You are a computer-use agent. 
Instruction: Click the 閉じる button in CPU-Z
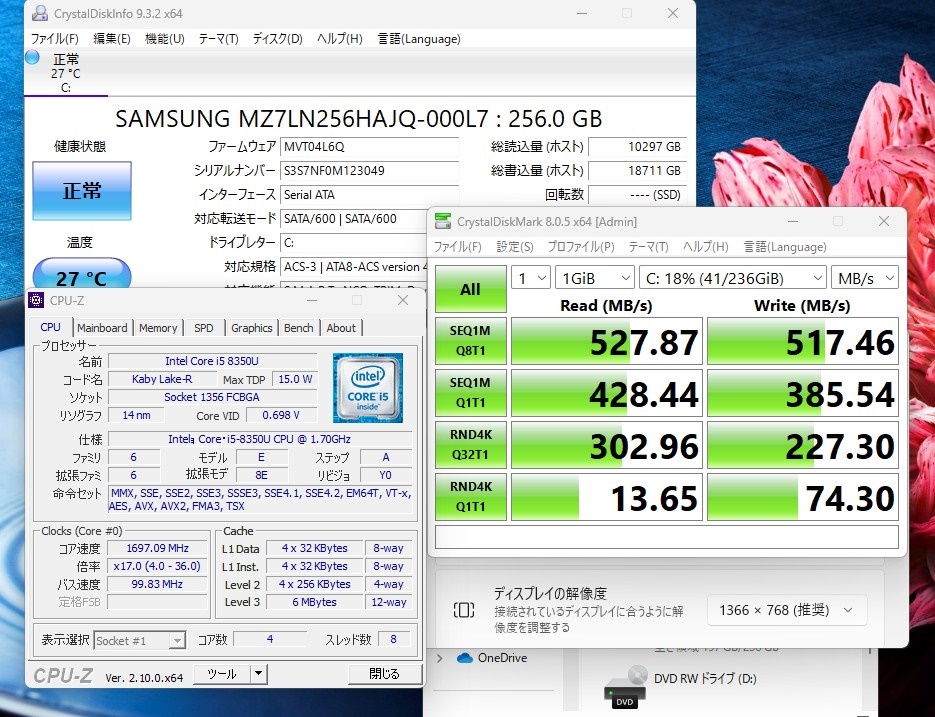385,674
